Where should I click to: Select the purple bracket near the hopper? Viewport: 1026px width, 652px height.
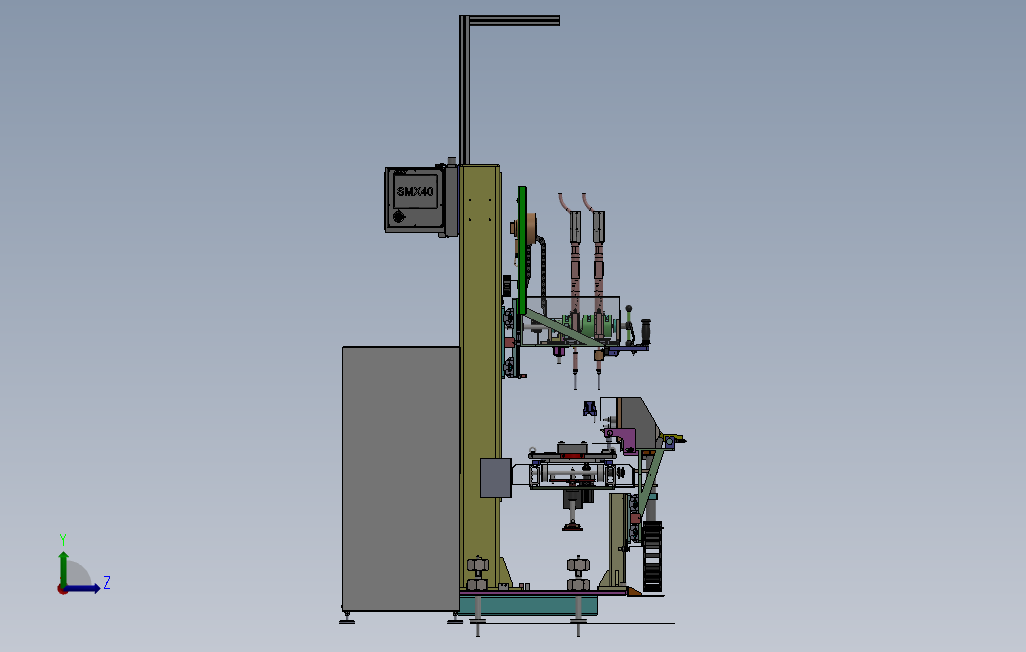[624, 440]
